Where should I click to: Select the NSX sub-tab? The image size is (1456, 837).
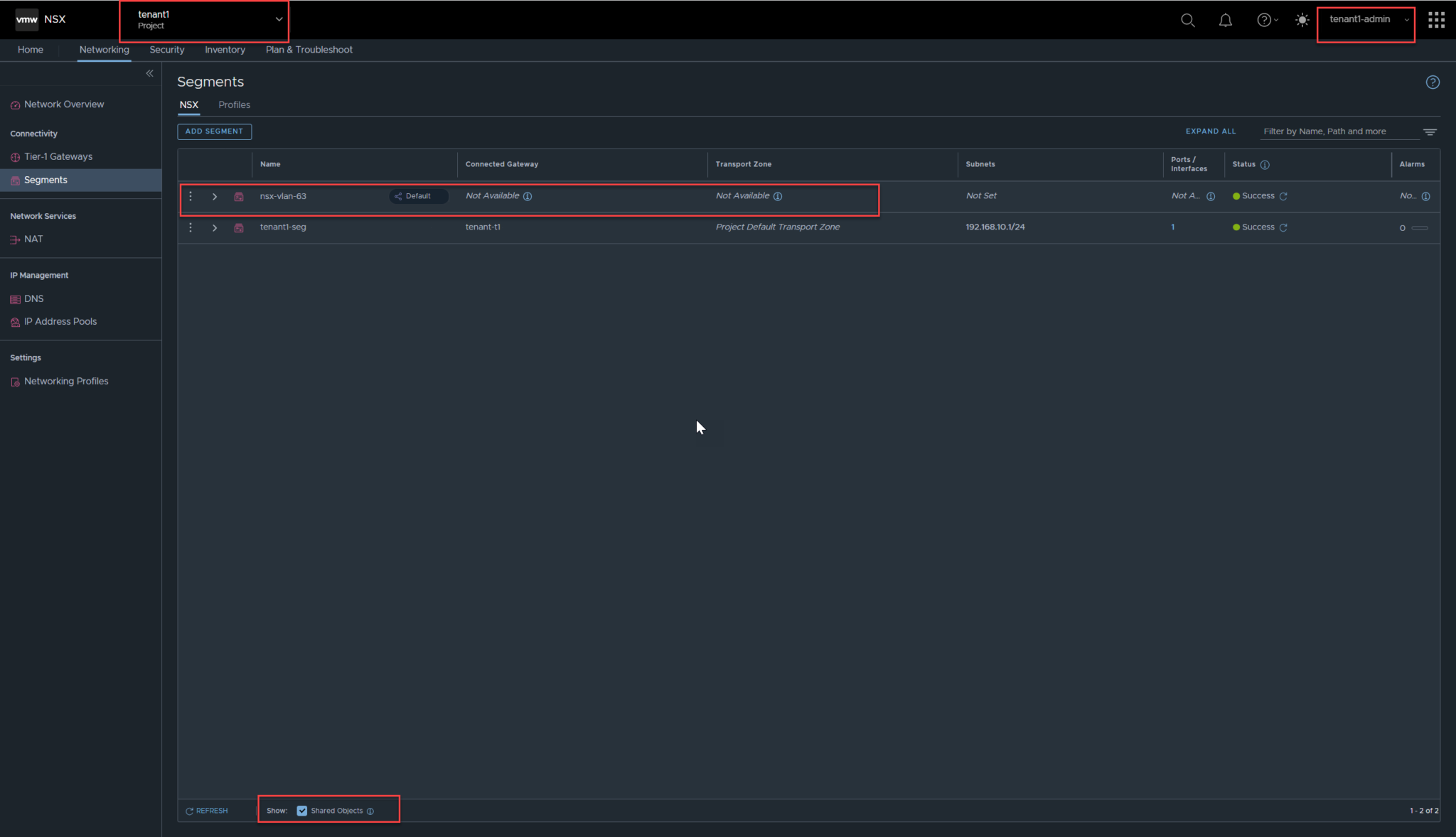coord(189,104)
